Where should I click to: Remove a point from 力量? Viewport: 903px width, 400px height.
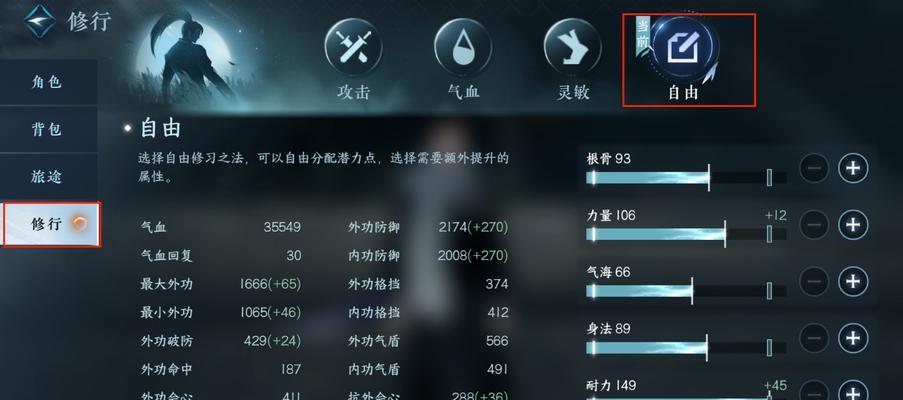pos(814,224)
